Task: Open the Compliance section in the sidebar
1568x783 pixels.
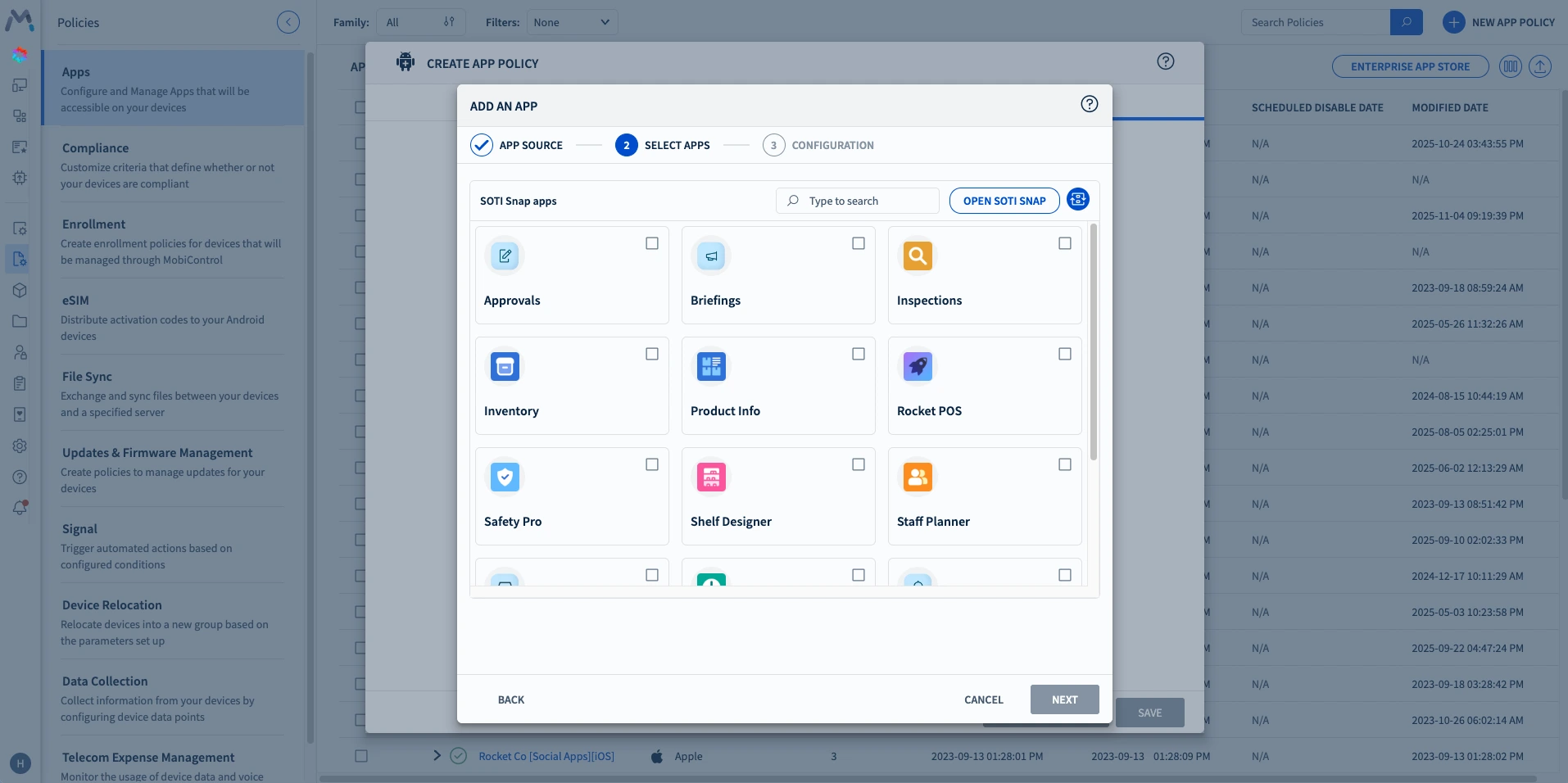Action: coord(95,147)
